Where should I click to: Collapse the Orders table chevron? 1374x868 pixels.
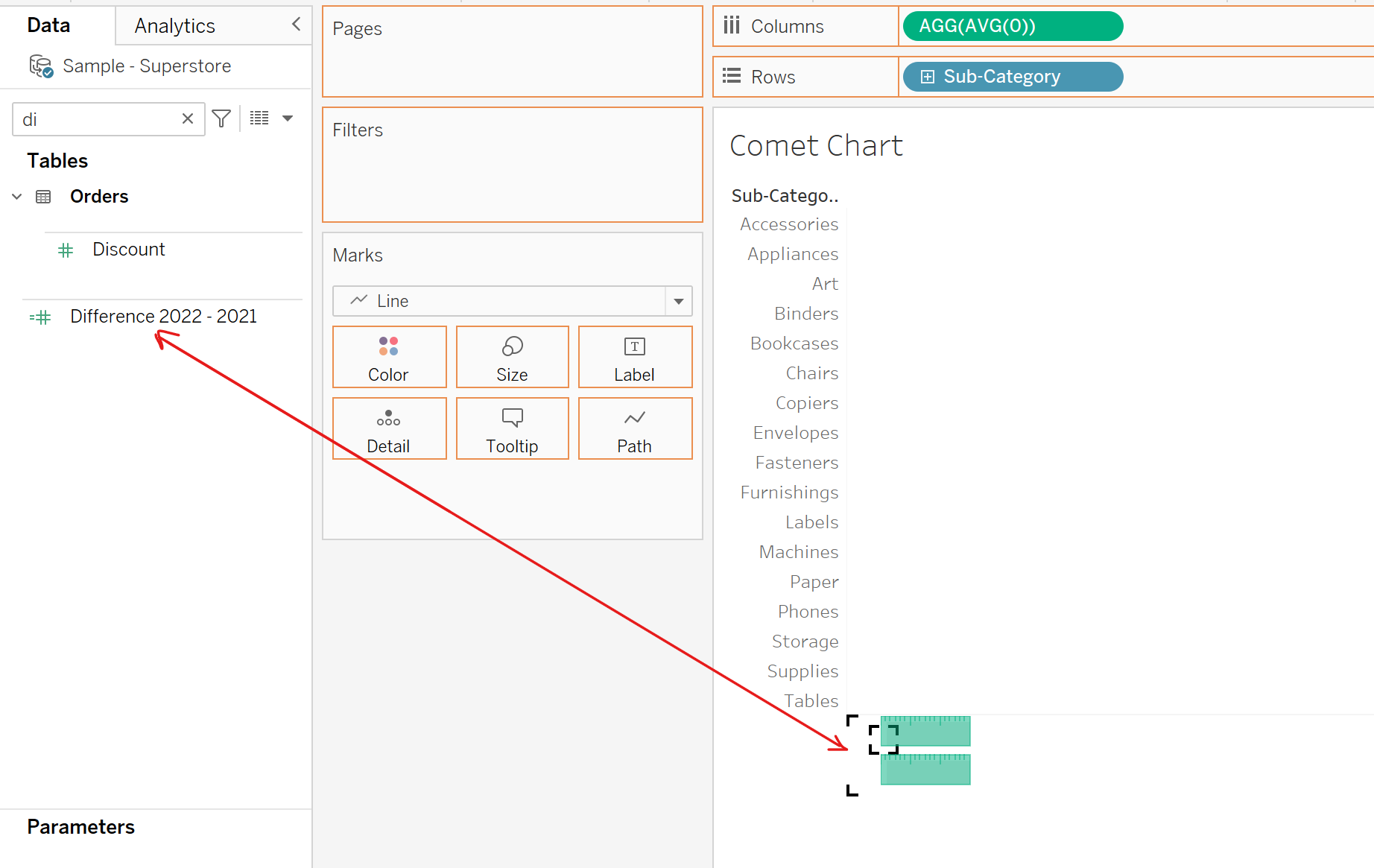pos(17,197)
